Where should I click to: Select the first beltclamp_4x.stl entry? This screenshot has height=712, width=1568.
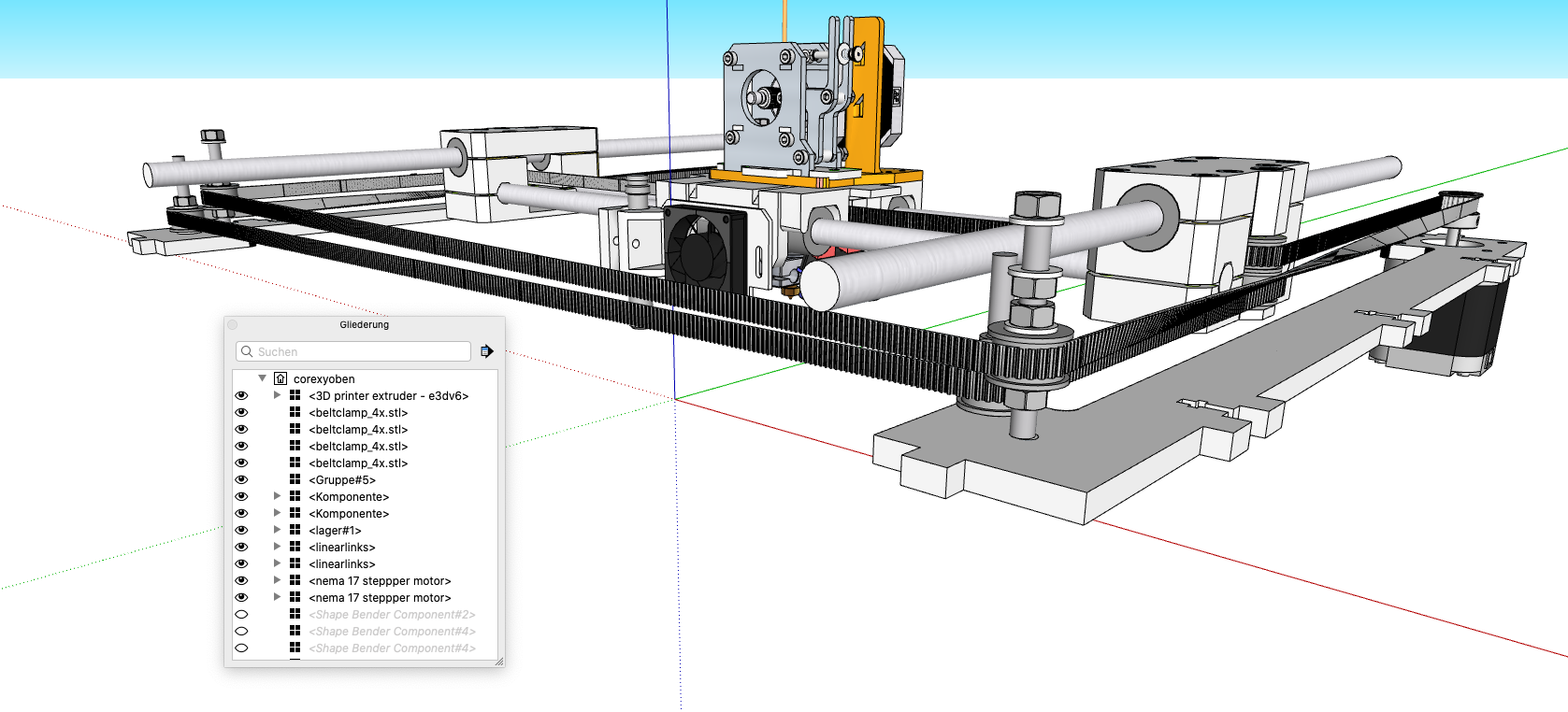[x=358, y=413]
